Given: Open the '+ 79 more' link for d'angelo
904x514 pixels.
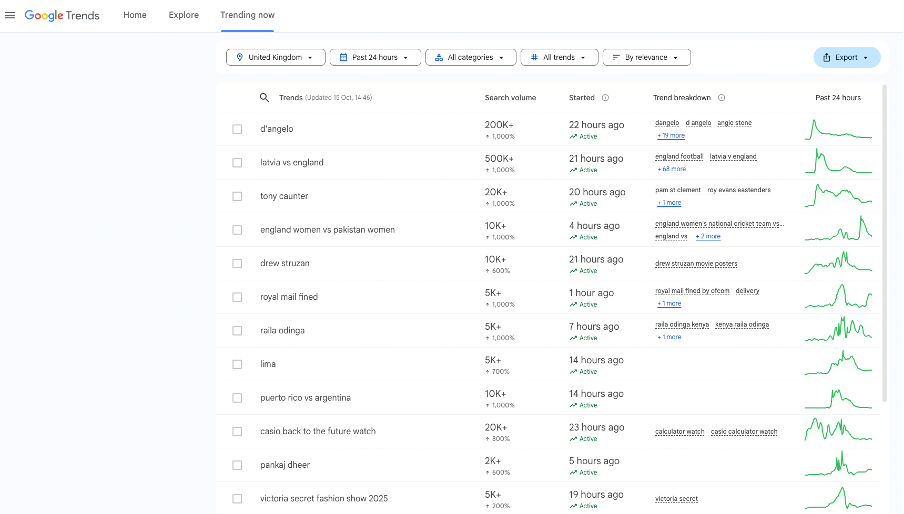Looking at the screenshot, I should click(670, 135).
